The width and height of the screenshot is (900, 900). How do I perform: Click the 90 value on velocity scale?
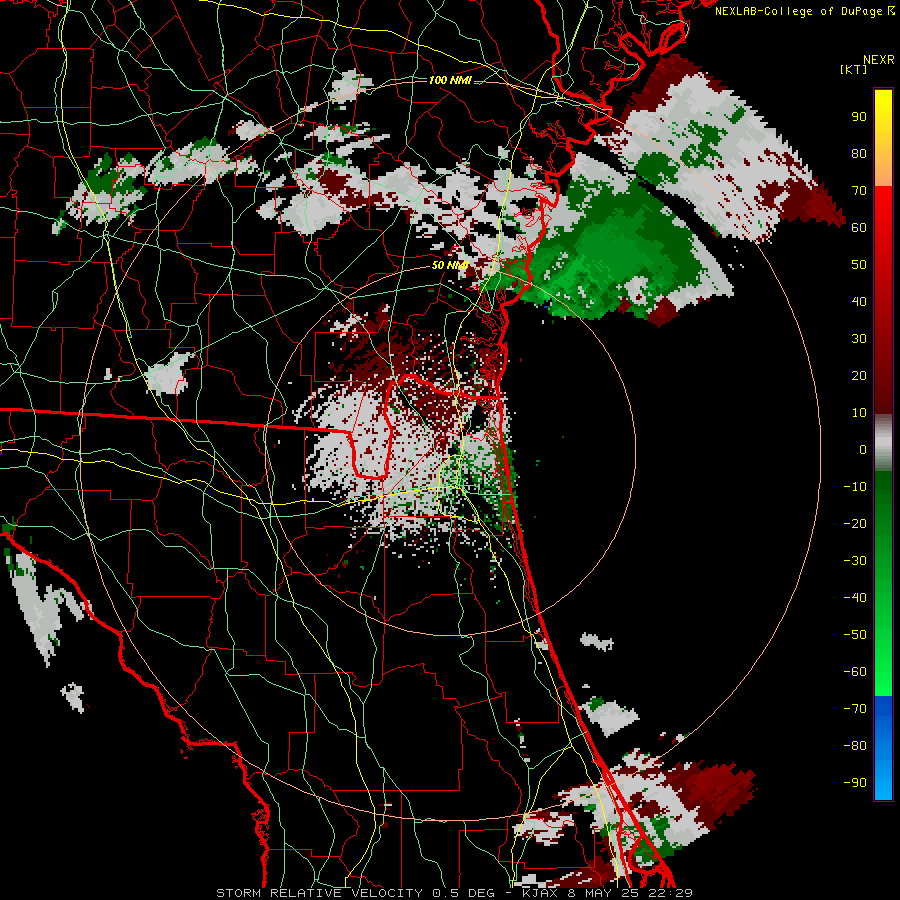pyautogui.click(x=859, y=117)
